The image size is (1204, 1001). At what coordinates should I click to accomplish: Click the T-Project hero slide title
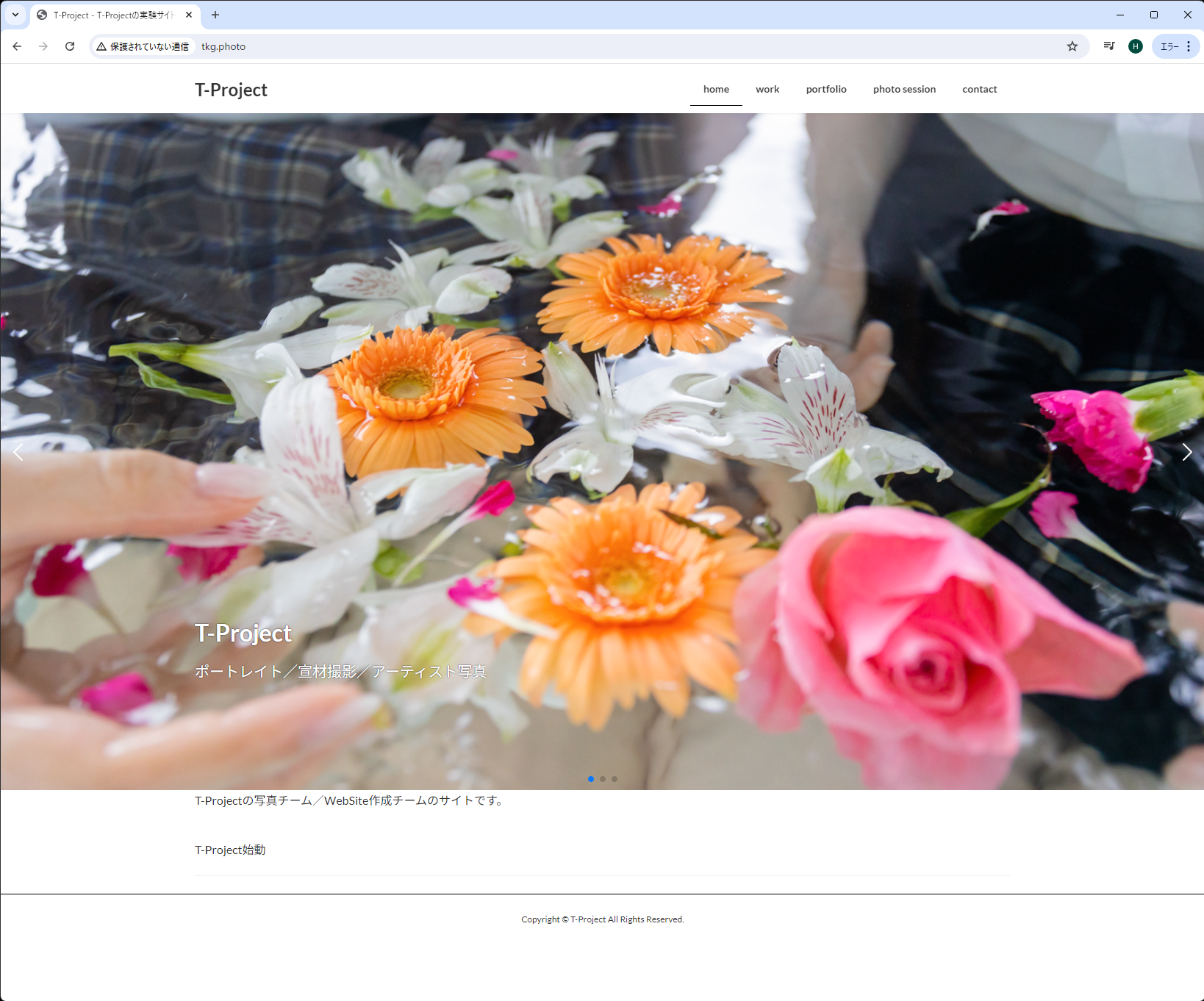point(243,633)
